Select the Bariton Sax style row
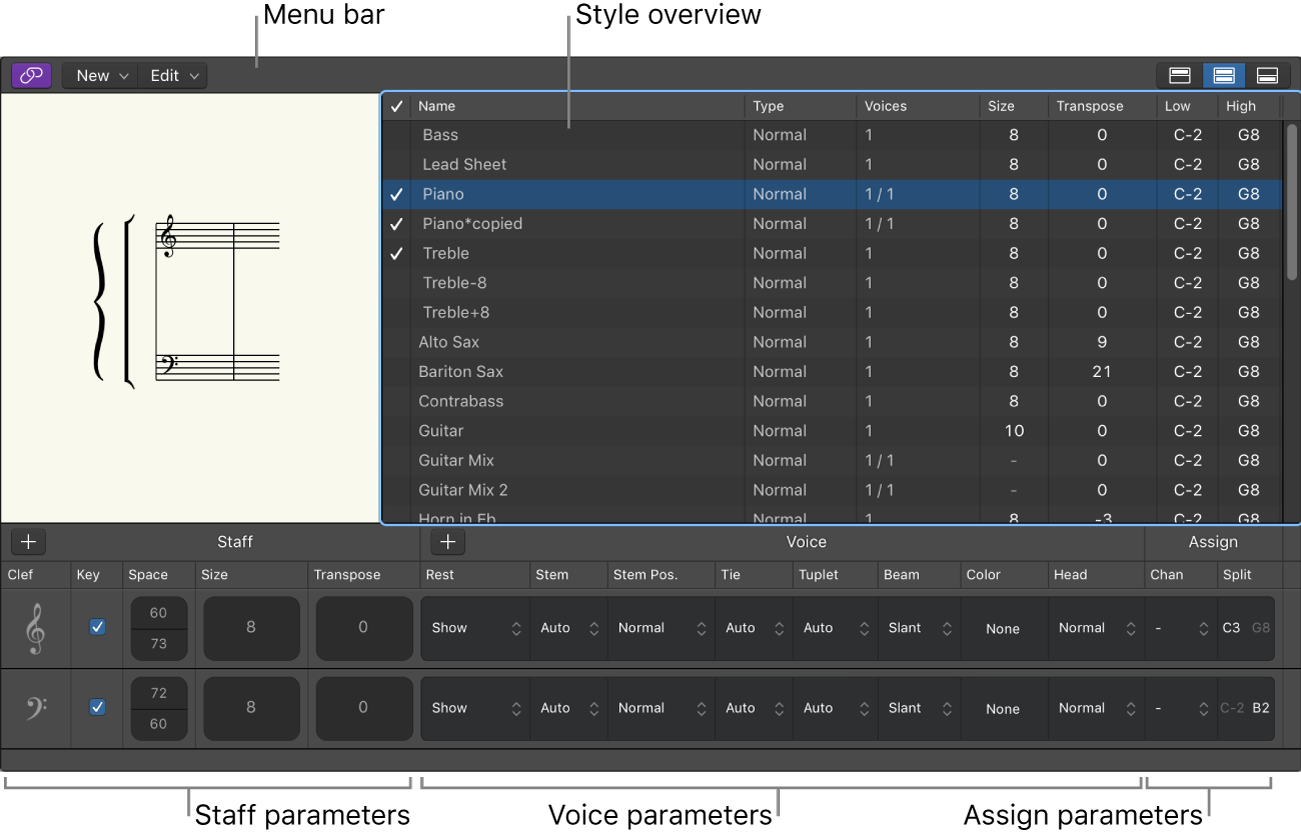Viewport: 1301px width, 838px height. [x=832, y=371]
